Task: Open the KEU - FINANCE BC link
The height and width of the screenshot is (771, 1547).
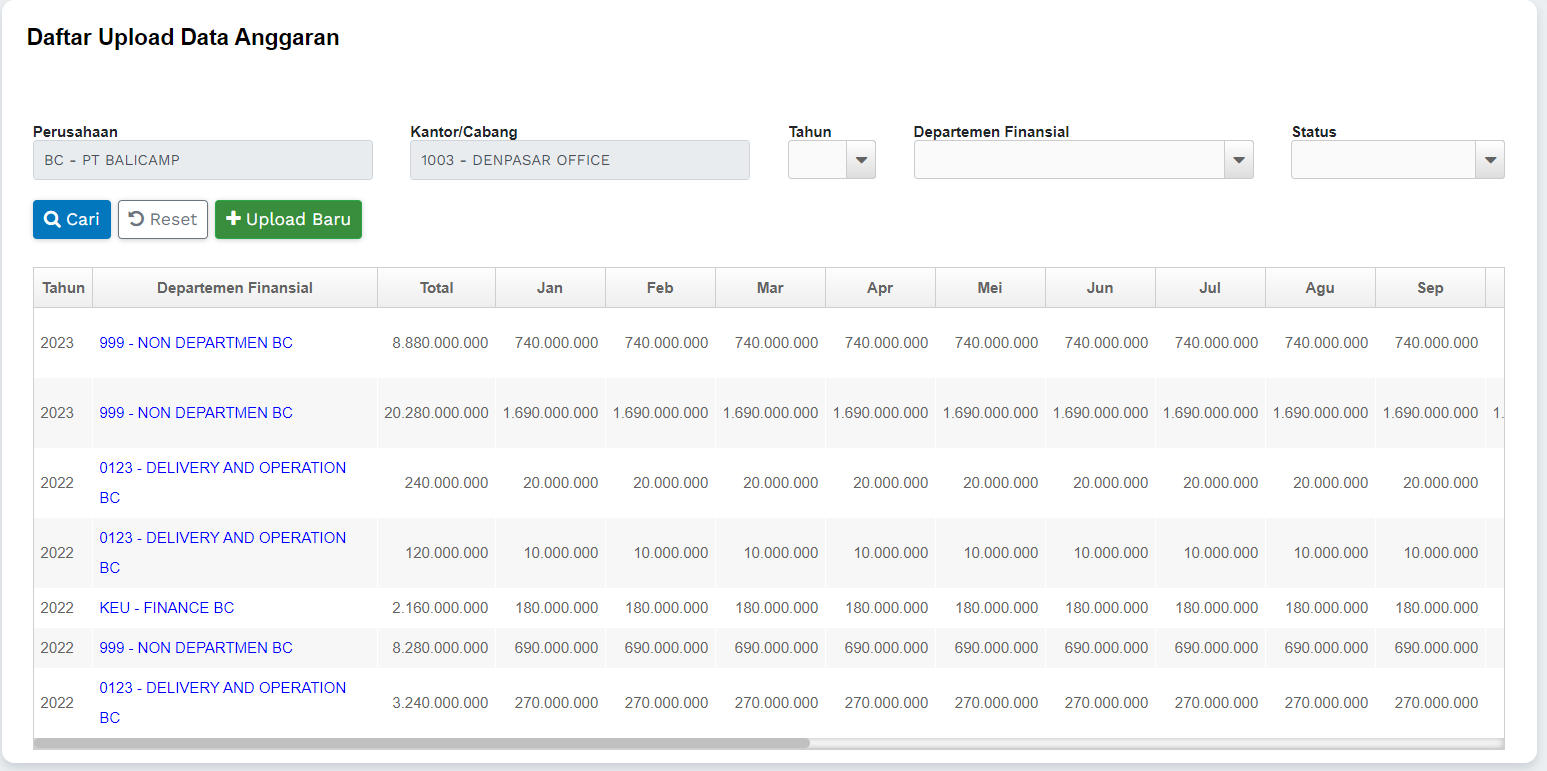Action: [x=167, y=608]
